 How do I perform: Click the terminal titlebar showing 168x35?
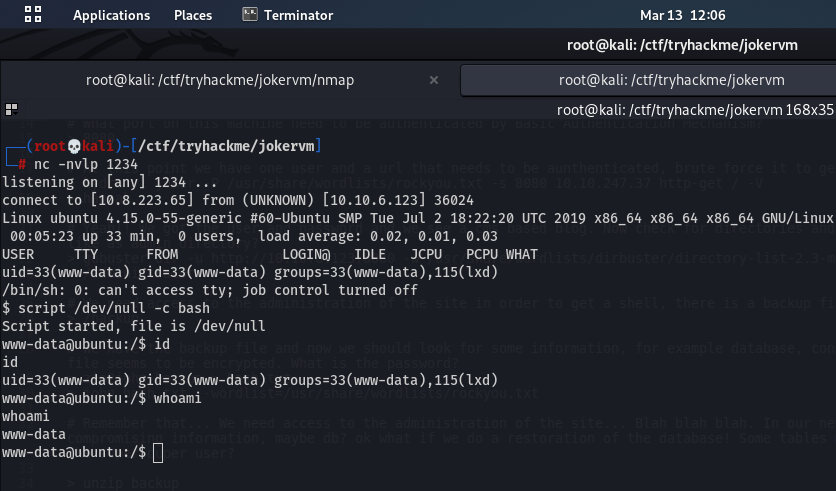(695, 110)
